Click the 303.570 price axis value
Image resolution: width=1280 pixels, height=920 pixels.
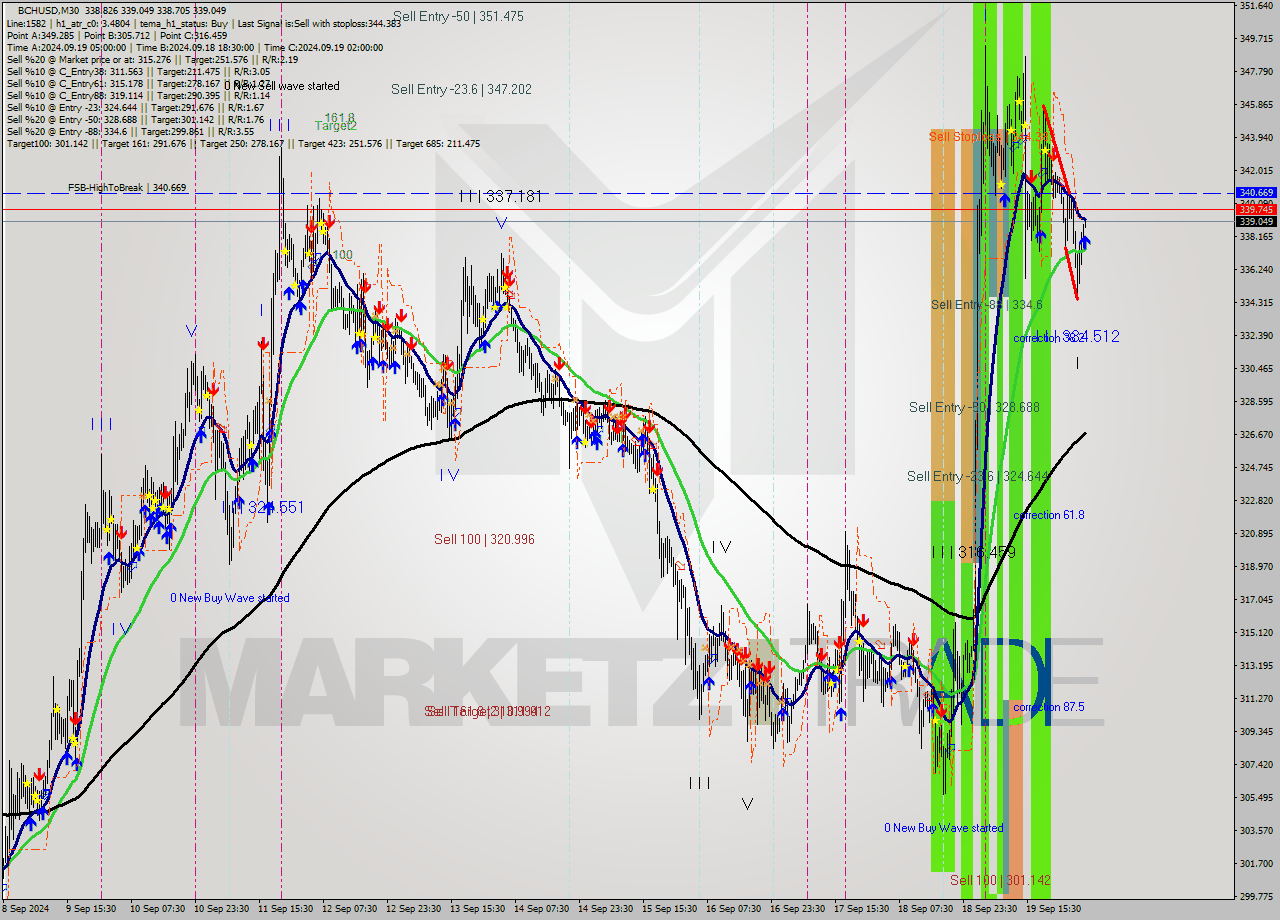[1256, 830]
